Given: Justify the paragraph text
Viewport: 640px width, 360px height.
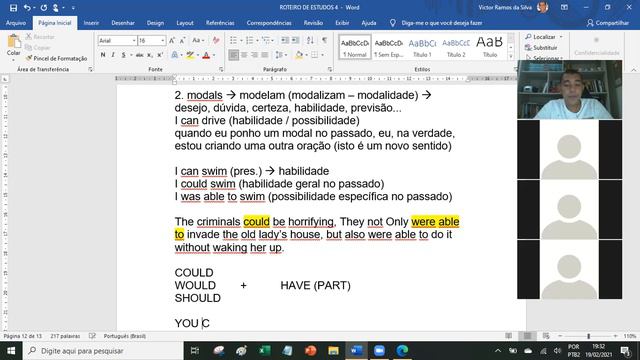Looking at the screenshot, I should tap(264, 55).
